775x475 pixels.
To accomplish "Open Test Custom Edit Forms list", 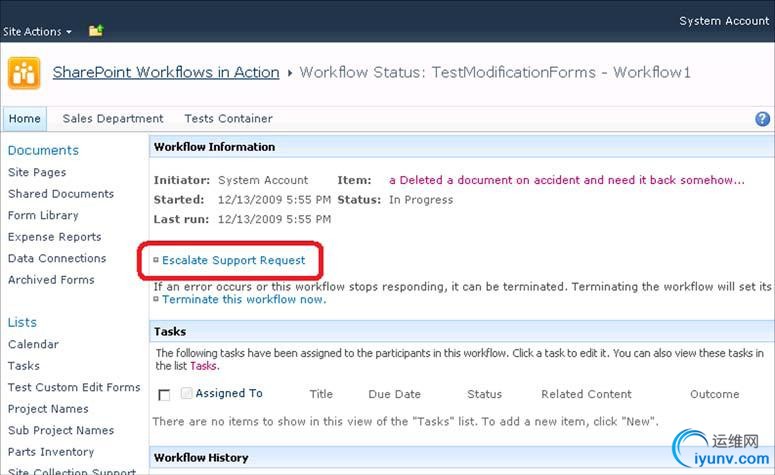I will pyautogui.click(x=74, y=388).
